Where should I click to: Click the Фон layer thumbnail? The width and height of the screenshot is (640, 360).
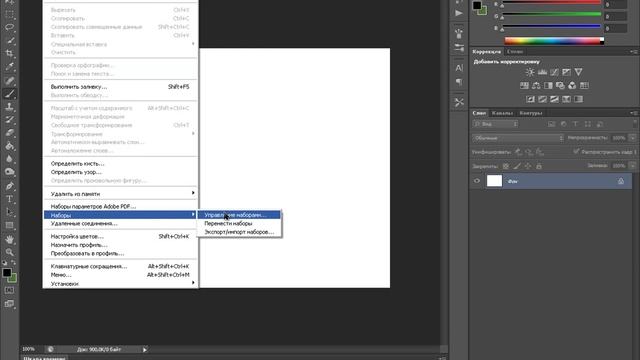(494, 181)
